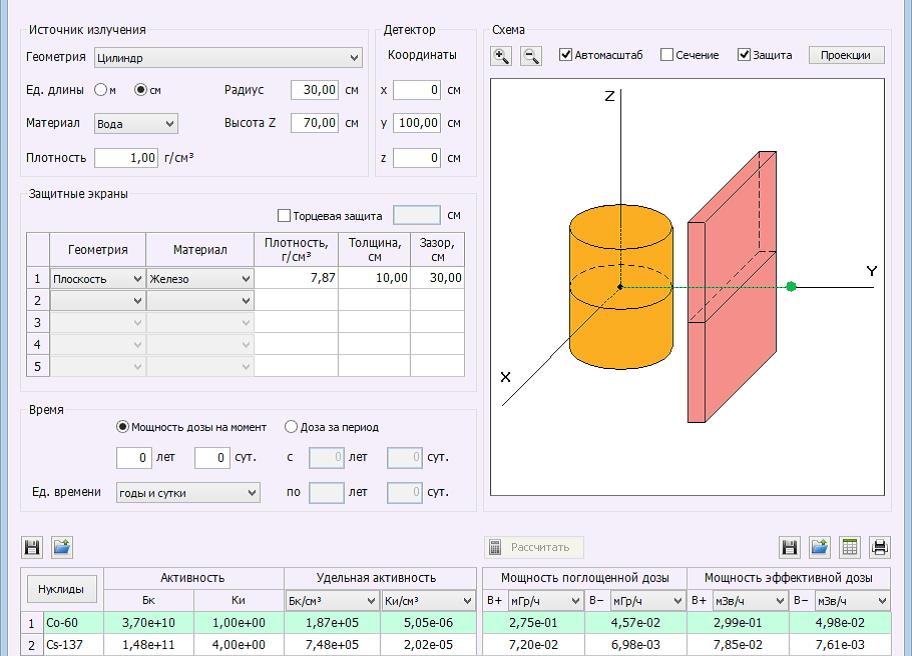The width and height of the screenshot is (912, 656).
Task: Open the Ед. времени годы и сутки dropdown
Action: 188,493
